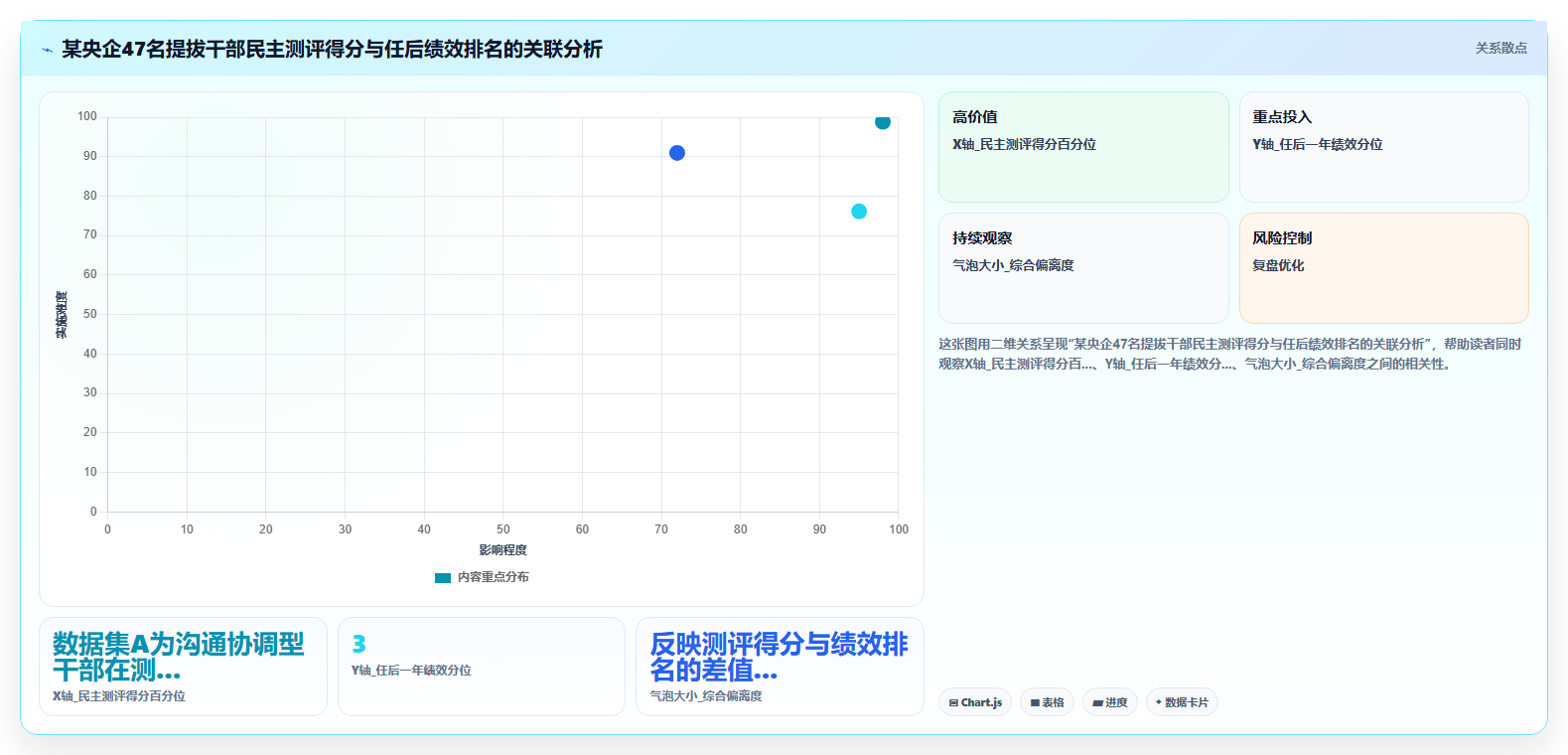Select the teal scatter point at top right
Screen dimensions: 1568x755
(x=883, y=122)
